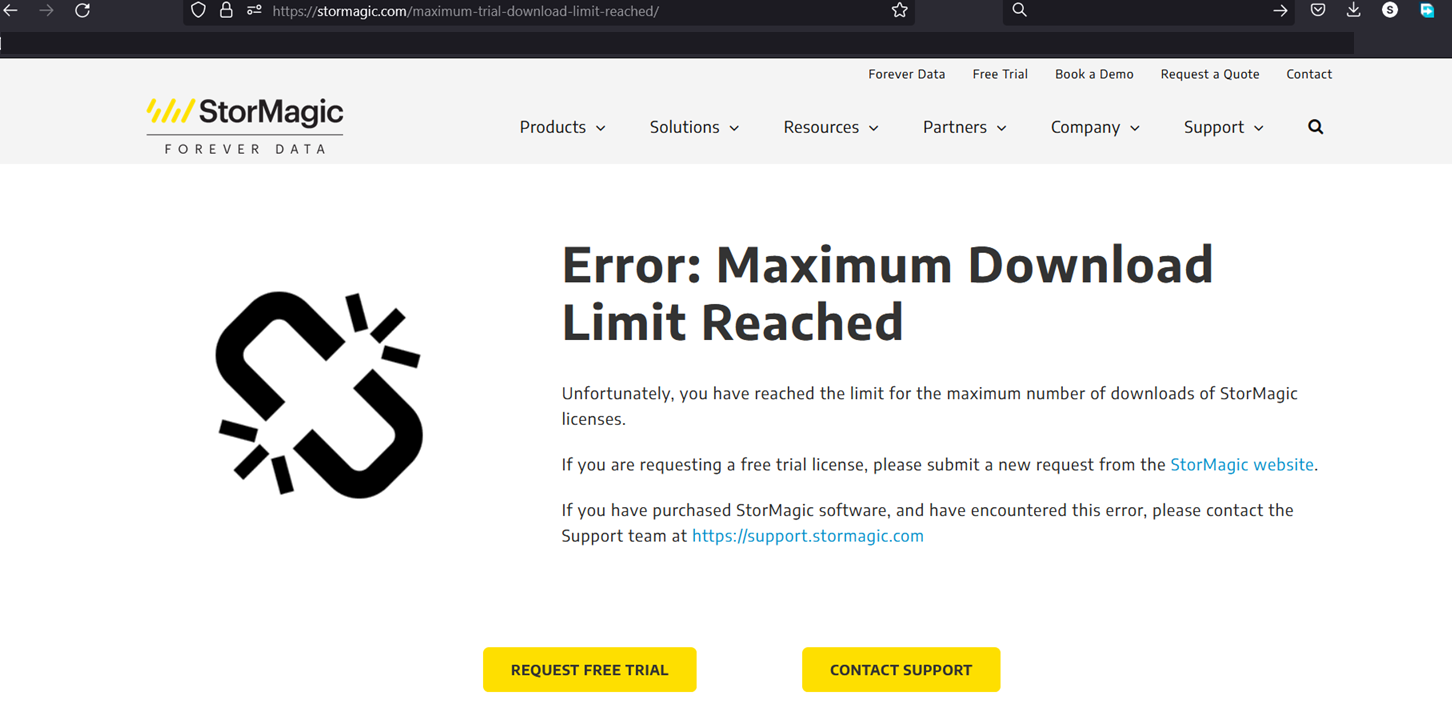1452x716 pixels.
Task: Click the browser back arrow
Action: pos(11,10)
